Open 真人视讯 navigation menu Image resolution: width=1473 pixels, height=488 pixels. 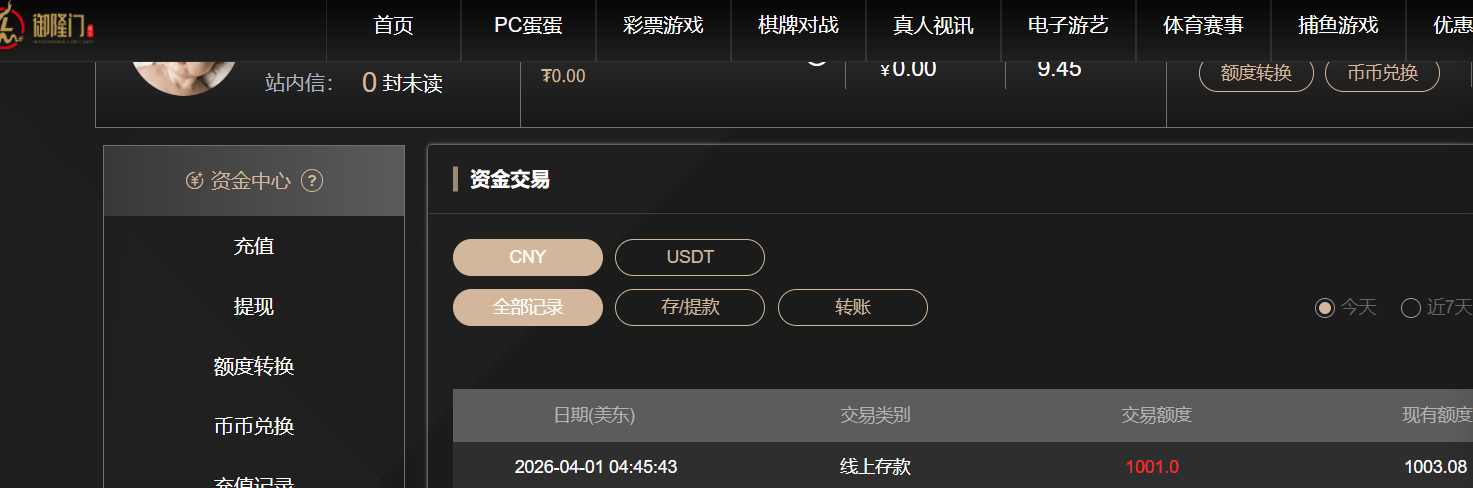pyautogui.click(x=933, y=26)
